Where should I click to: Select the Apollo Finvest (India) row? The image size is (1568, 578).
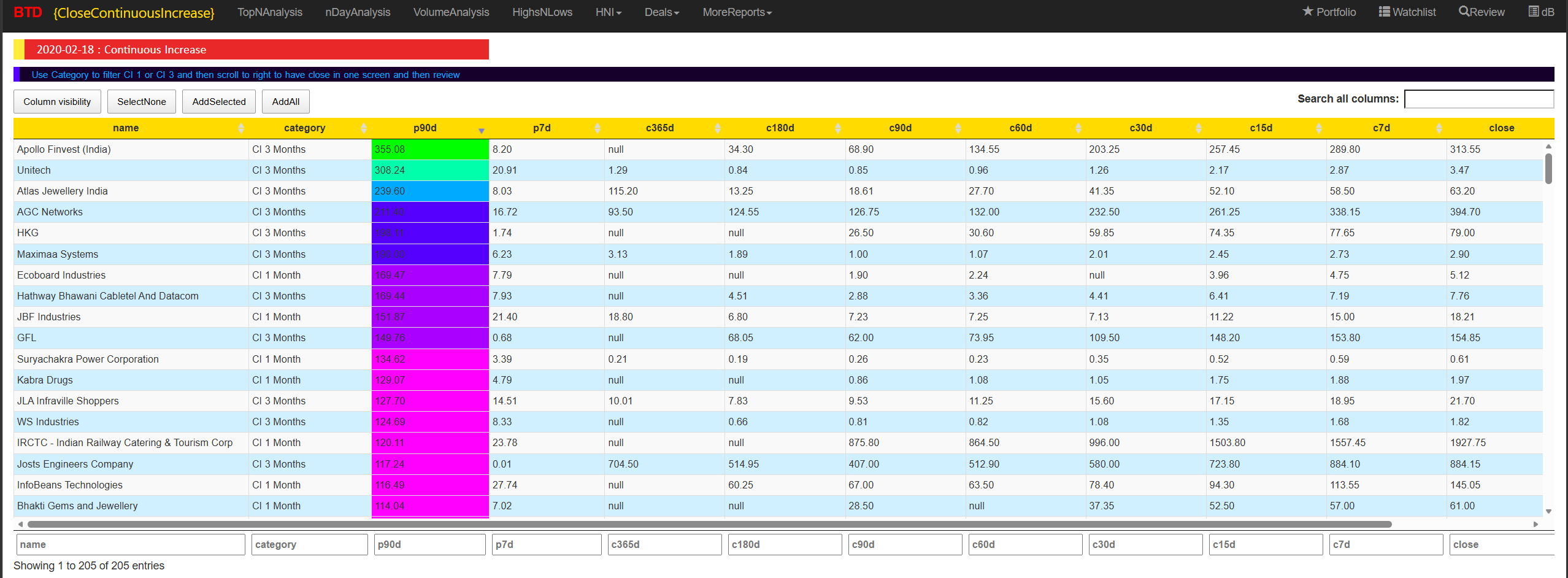coord(778,149)
